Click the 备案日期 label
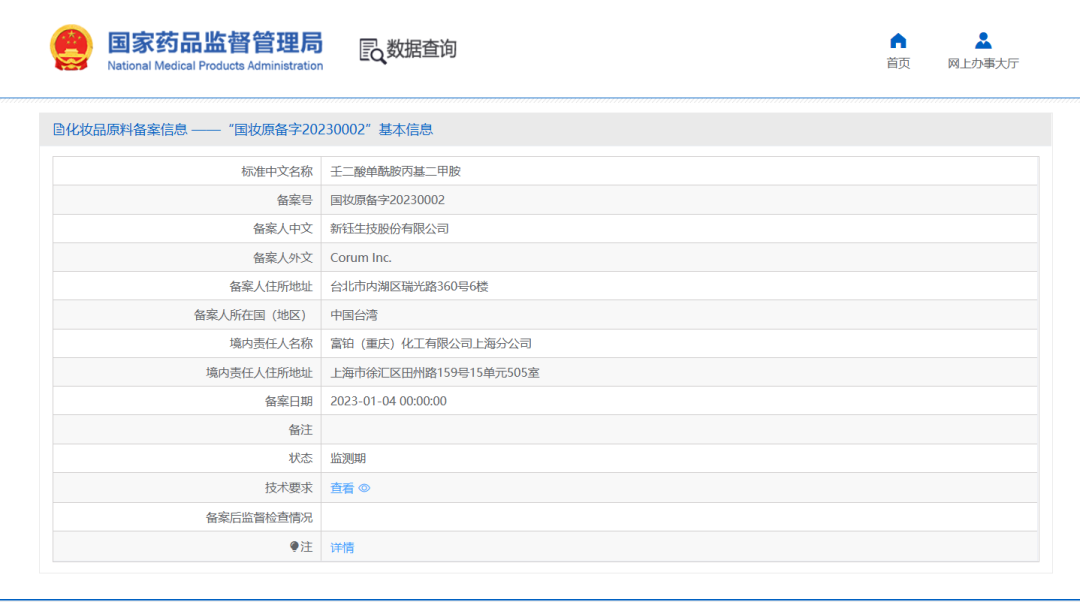 click(289, 401)
